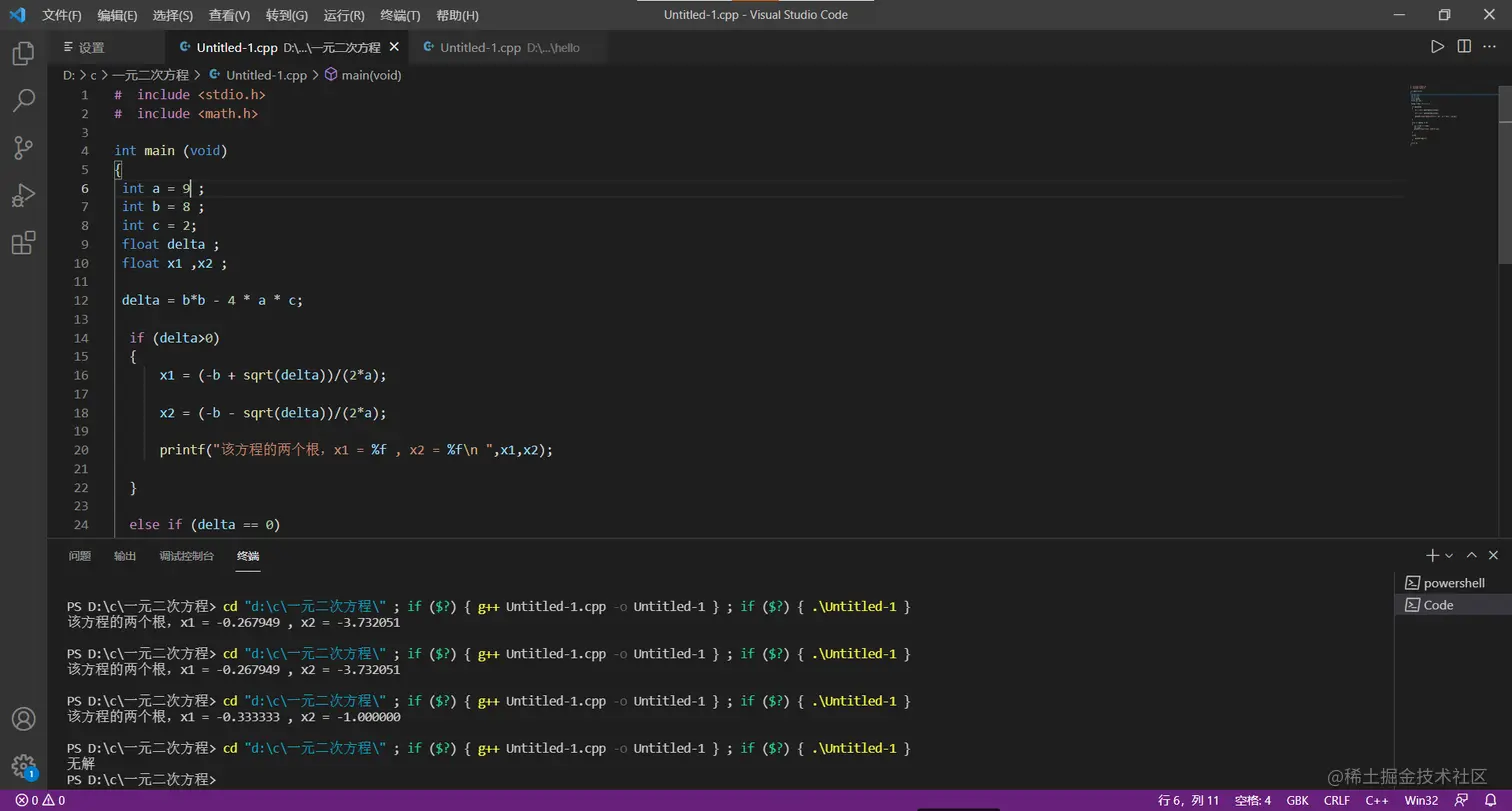Open Run and Debug view
This screenshot has width=1512, height=811.
(23, 195)
